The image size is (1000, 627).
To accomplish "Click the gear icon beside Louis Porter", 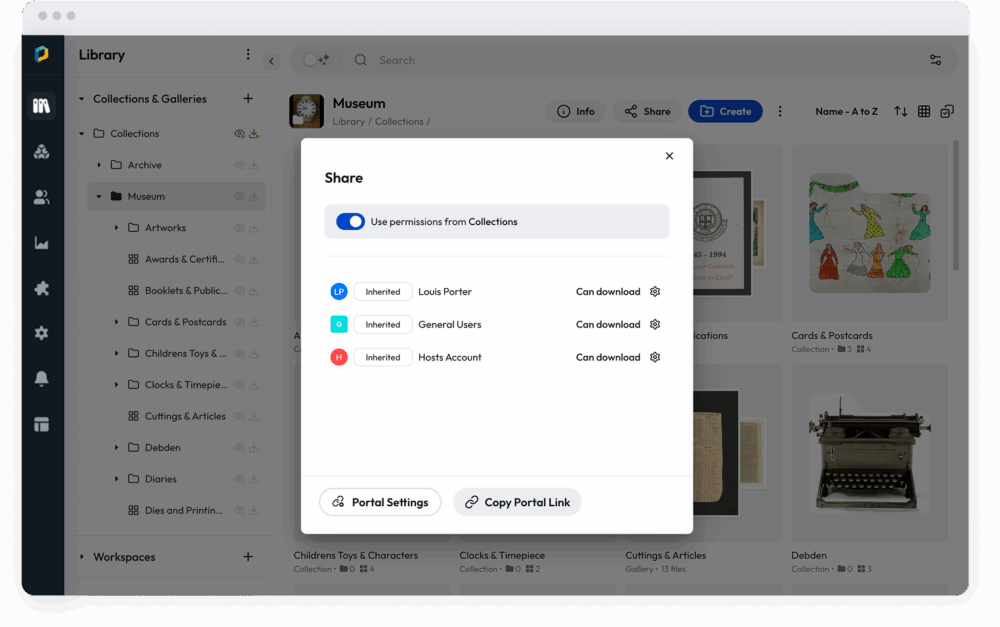I will pyautogui.click(x=655, y=292).
